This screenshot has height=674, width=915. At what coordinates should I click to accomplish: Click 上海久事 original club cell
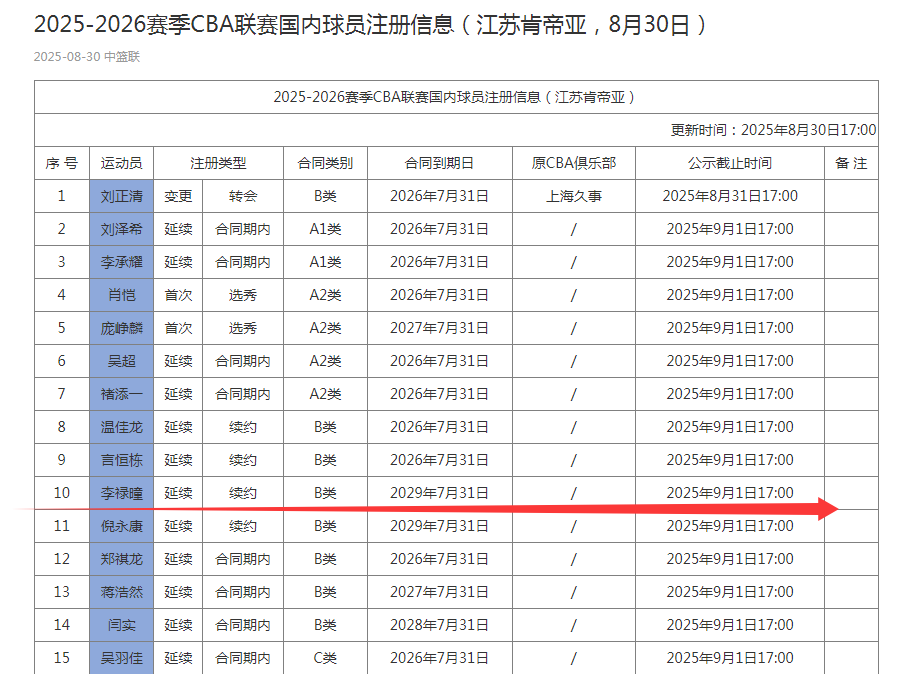[574, 196]
